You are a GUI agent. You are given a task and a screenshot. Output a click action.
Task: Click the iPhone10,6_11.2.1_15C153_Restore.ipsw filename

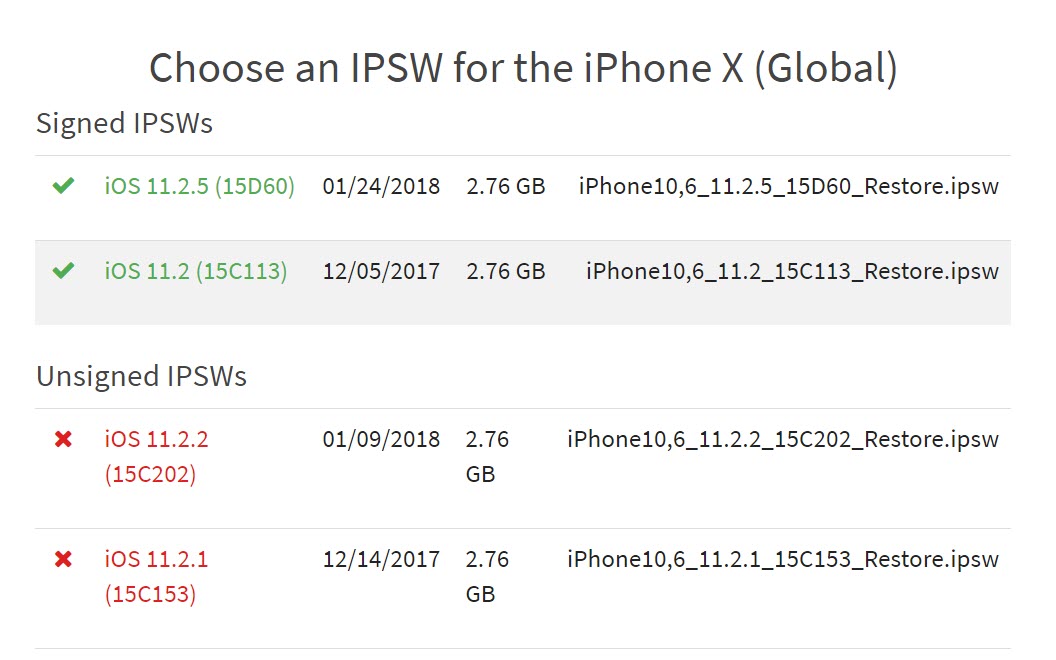coord(781,559)
